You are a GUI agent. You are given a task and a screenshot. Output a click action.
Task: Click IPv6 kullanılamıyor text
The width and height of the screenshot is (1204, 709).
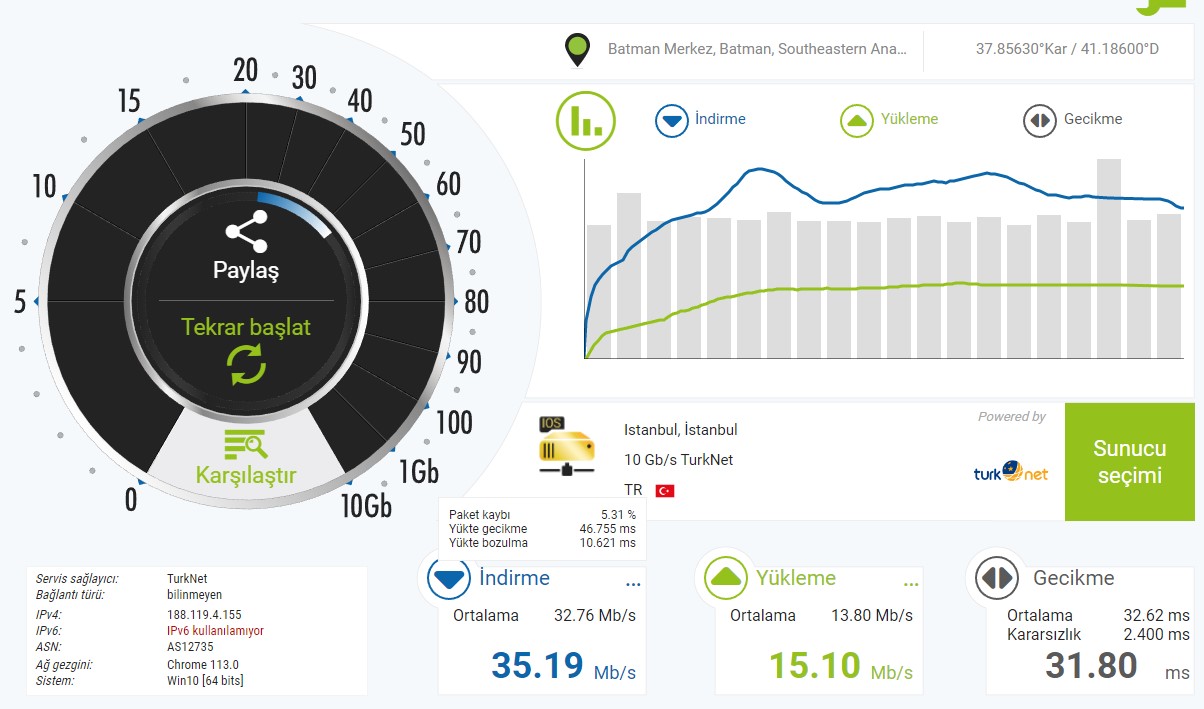click(215, 631)
